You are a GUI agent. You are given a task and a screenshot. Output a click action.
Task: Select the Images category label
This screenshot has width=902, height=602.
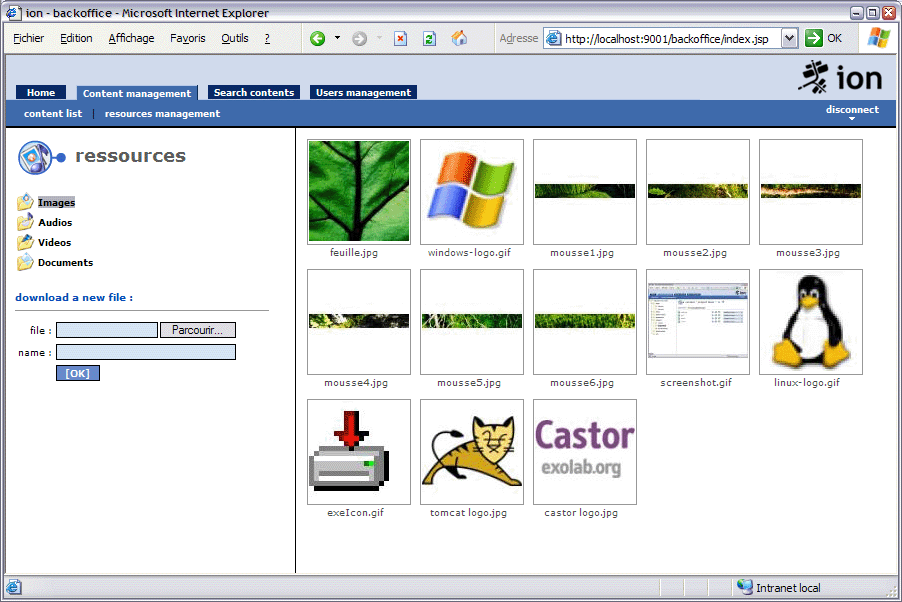[x=56, y=202]
